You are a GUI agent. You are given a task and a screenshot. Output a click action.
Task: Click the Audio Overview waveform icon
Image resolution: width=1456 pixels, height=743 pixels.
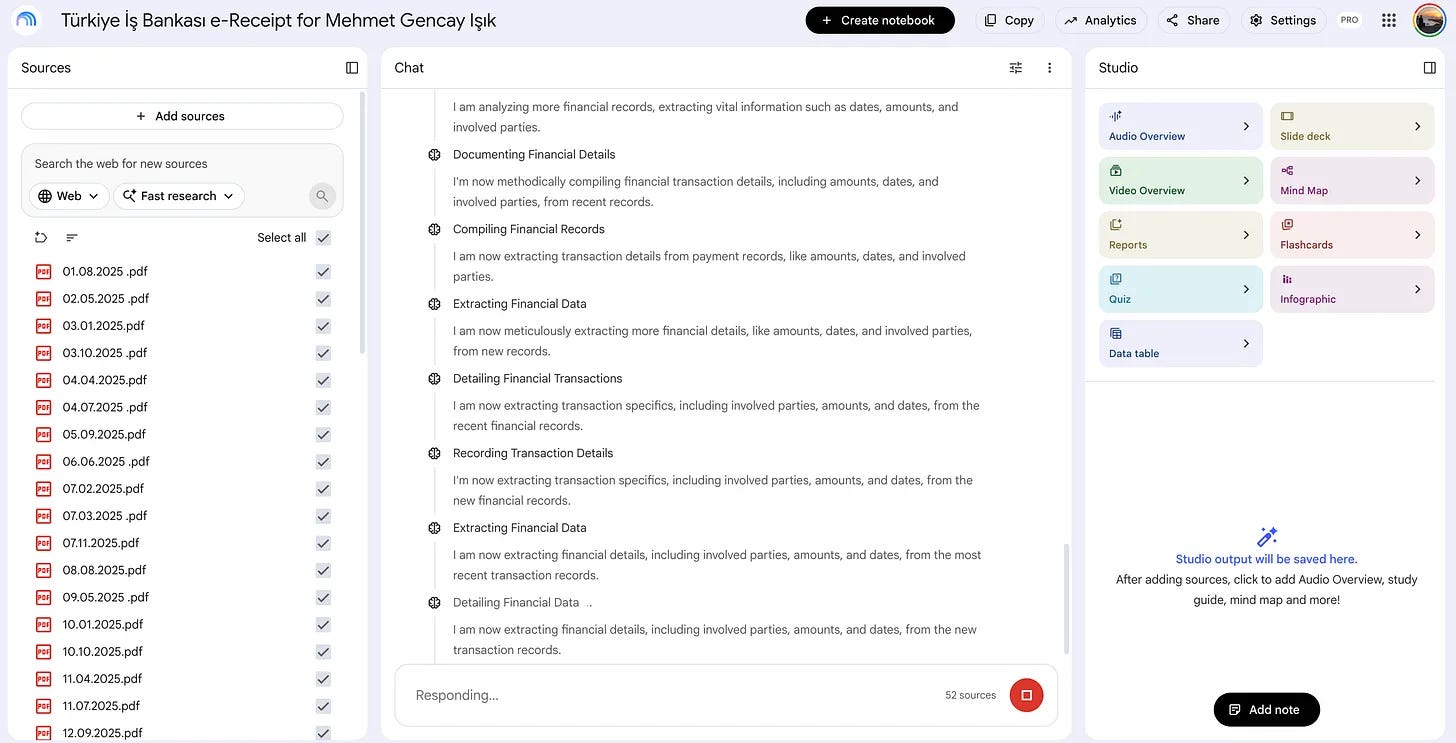pyautogui.click(x=1116, y=116)
